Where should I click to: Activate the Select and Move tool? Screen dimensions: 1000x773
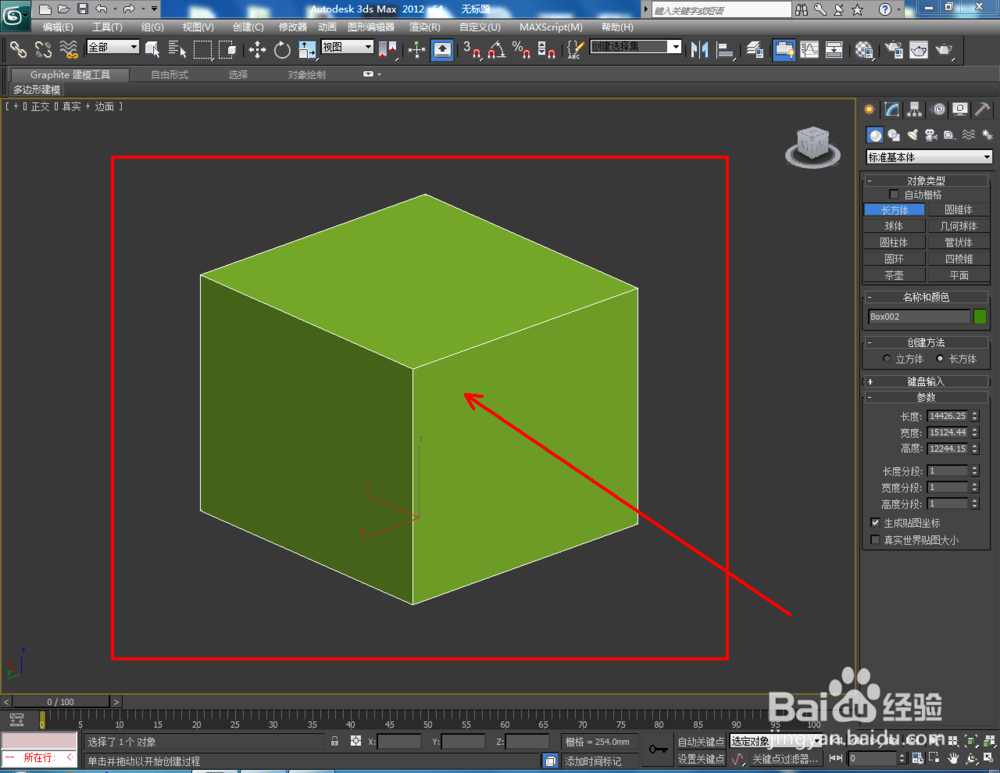[257, 50]
